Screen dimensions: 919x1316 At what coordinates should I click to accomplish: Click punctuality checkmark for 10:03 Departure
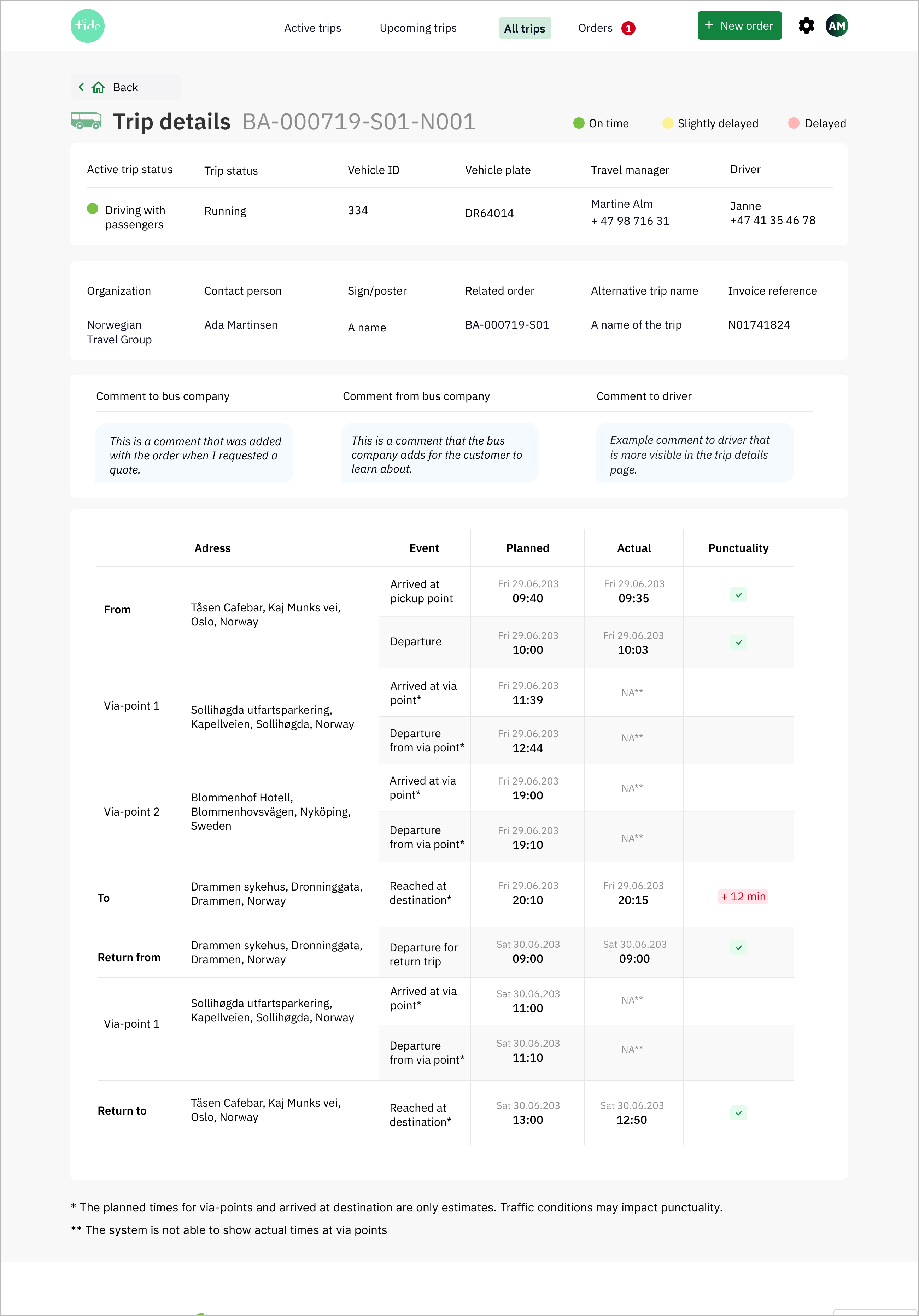(x=738, y=642)
